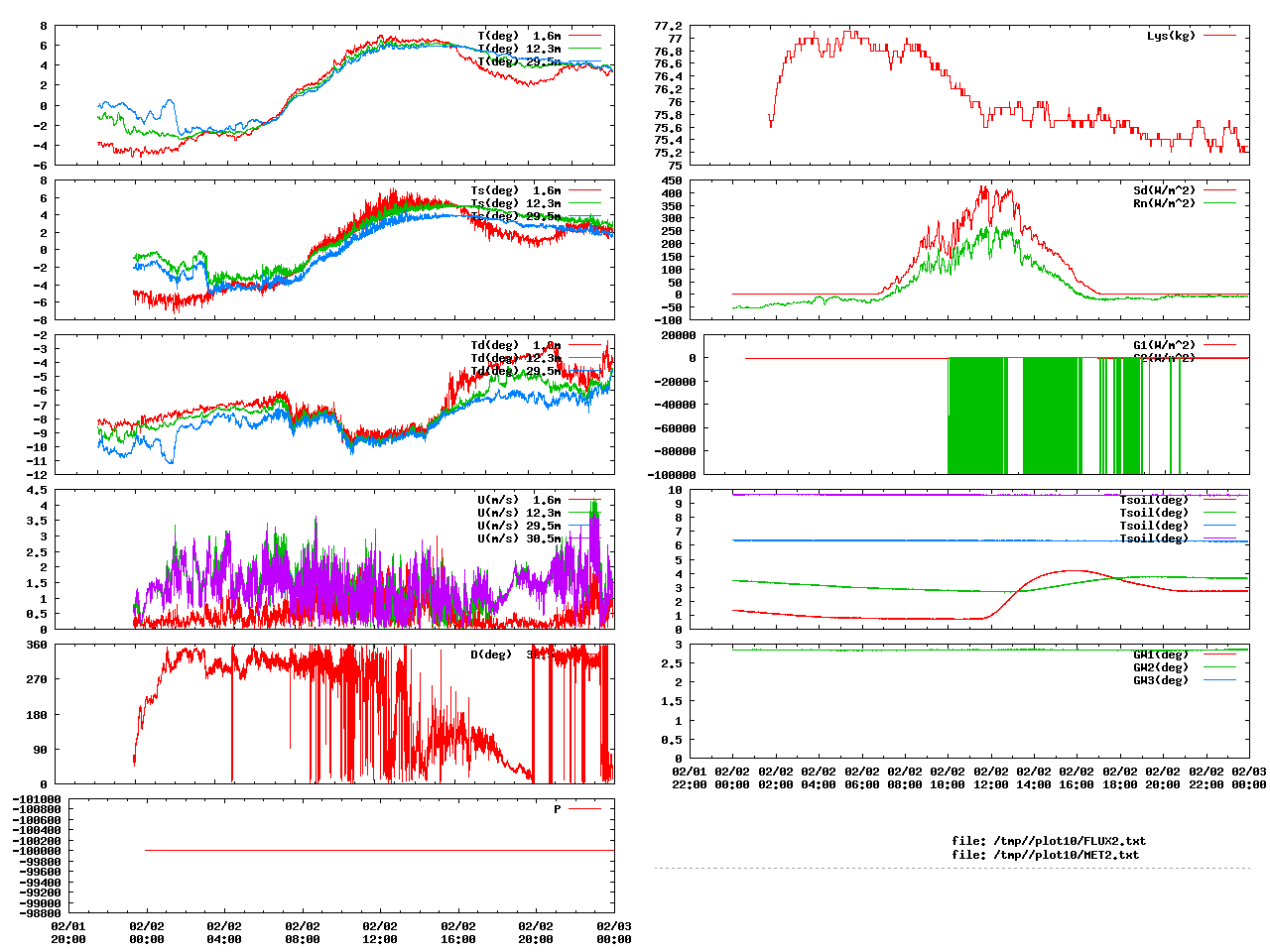Click the U(m/s) 29.5m legend label
Viewport: 1270px width, 952px height.
pyautogui.click(x=519, y=526)
